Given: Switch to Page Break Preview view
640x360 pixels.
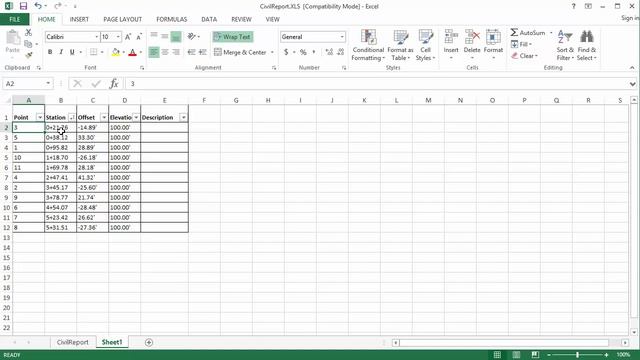Looking at the screenshot, I should point(535,355).
